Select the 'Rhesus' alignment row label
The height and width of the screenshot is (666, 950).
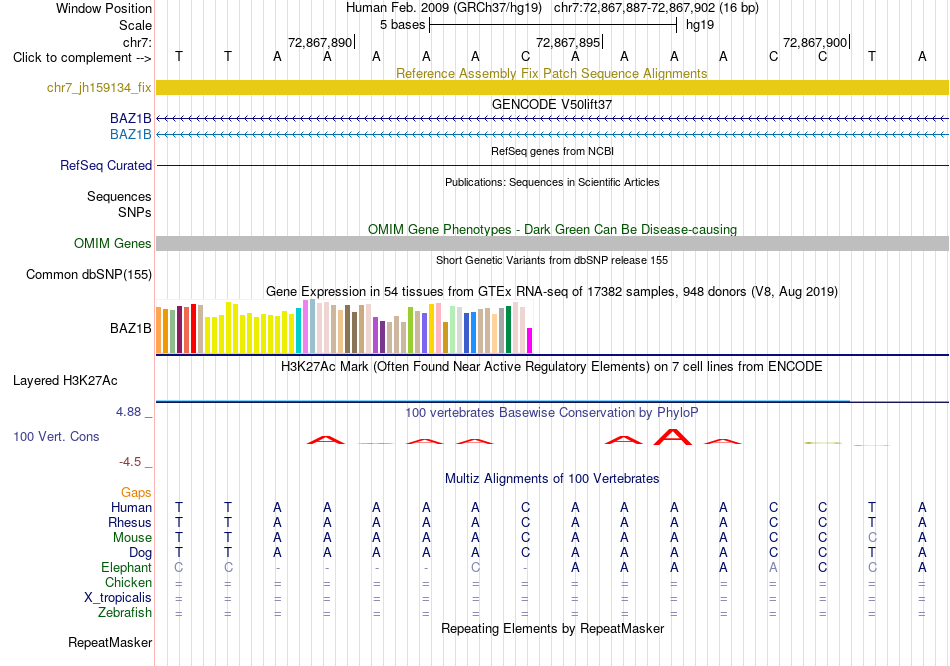pyautogui.click(x=130, y=522)
